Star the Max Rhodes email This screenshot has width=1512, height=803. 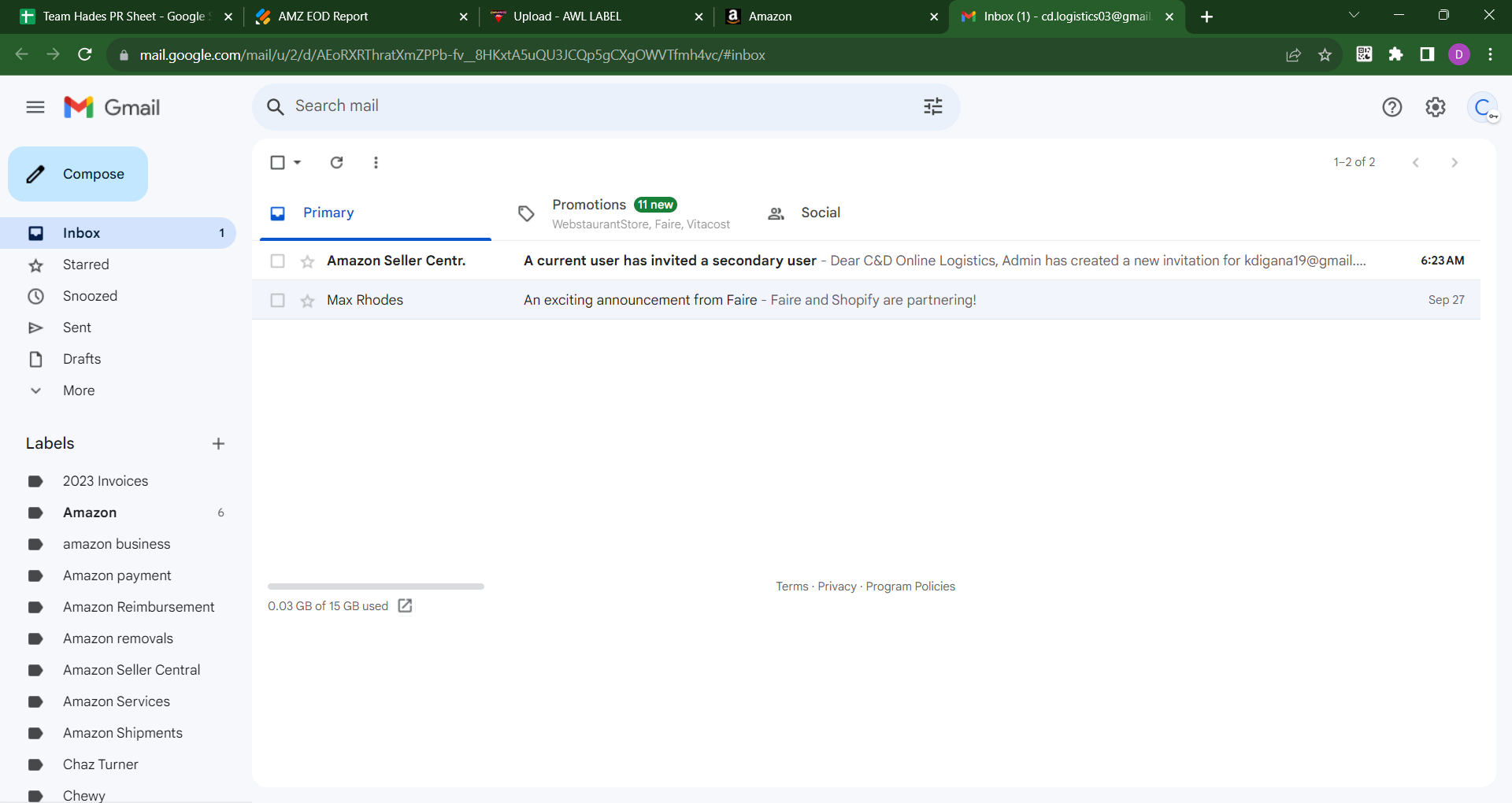click(x=308, y=301)
